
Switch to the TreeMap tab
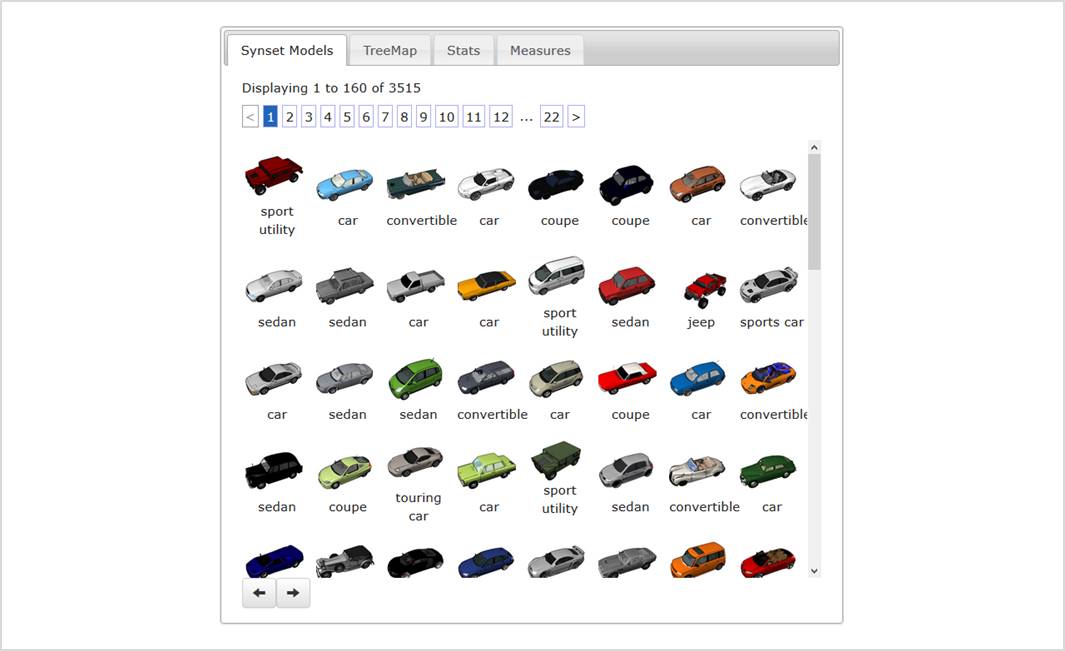390,50
